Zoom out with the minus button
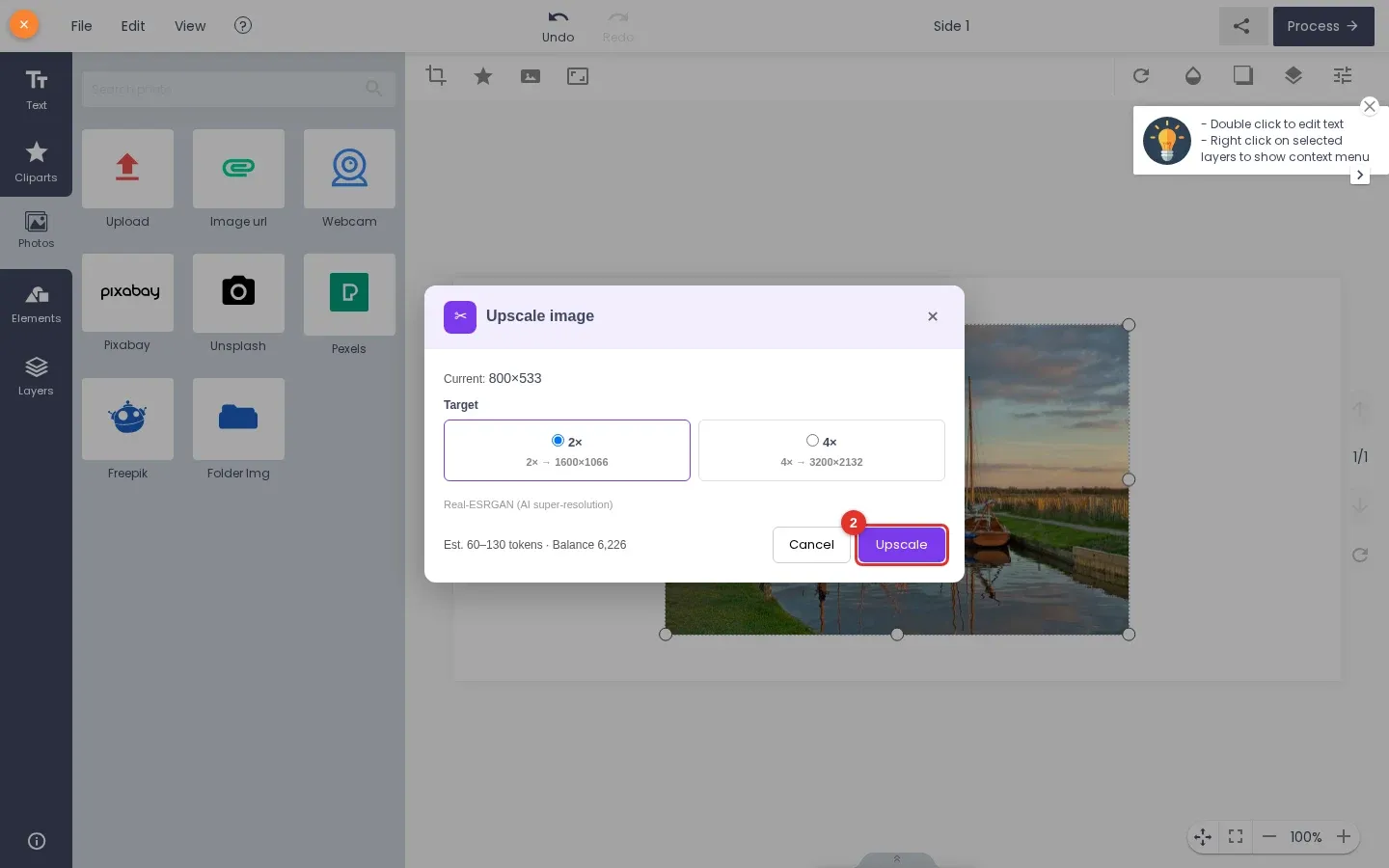 [x=1269, y=837]
